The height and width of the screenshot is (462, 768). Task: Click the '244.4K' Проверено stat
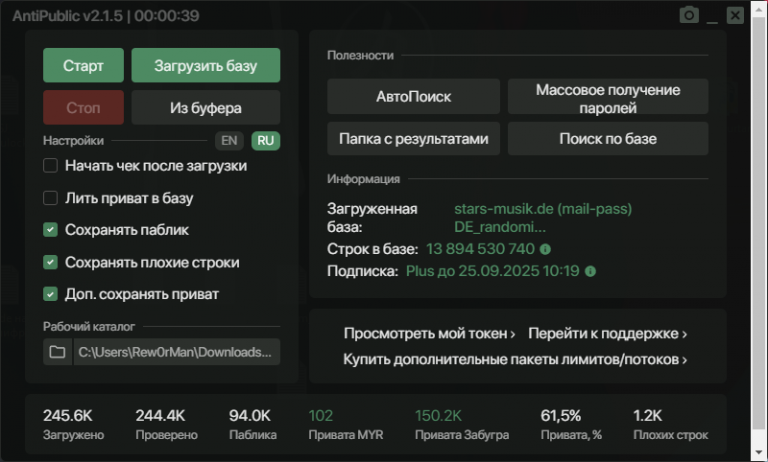click(160, 415)
